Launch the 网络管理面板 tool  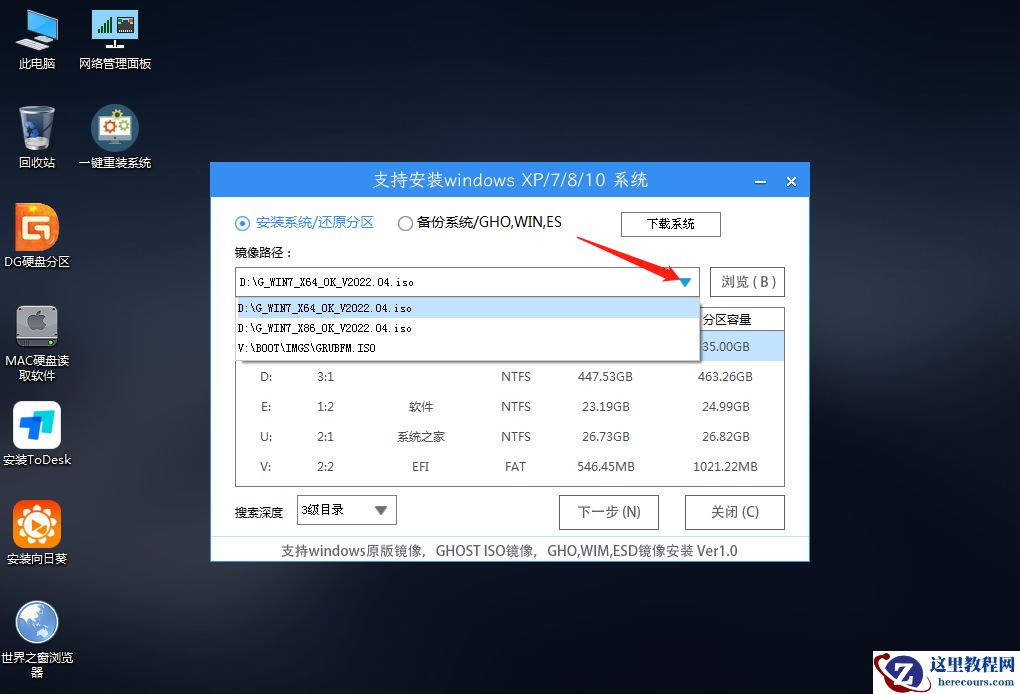tap(113, 38)
